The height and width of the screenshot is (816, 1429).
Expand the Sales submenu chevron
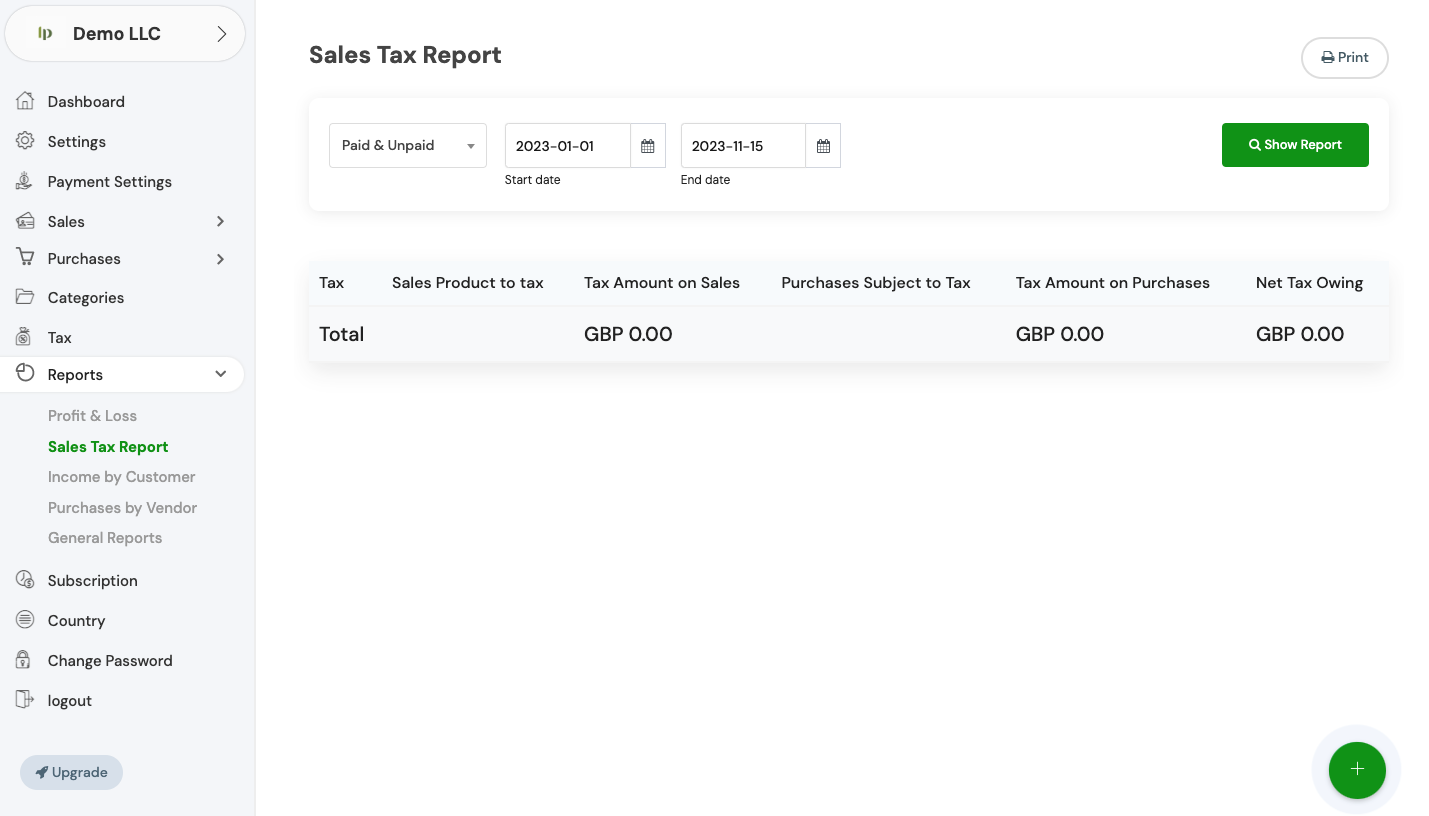[221, 221]
